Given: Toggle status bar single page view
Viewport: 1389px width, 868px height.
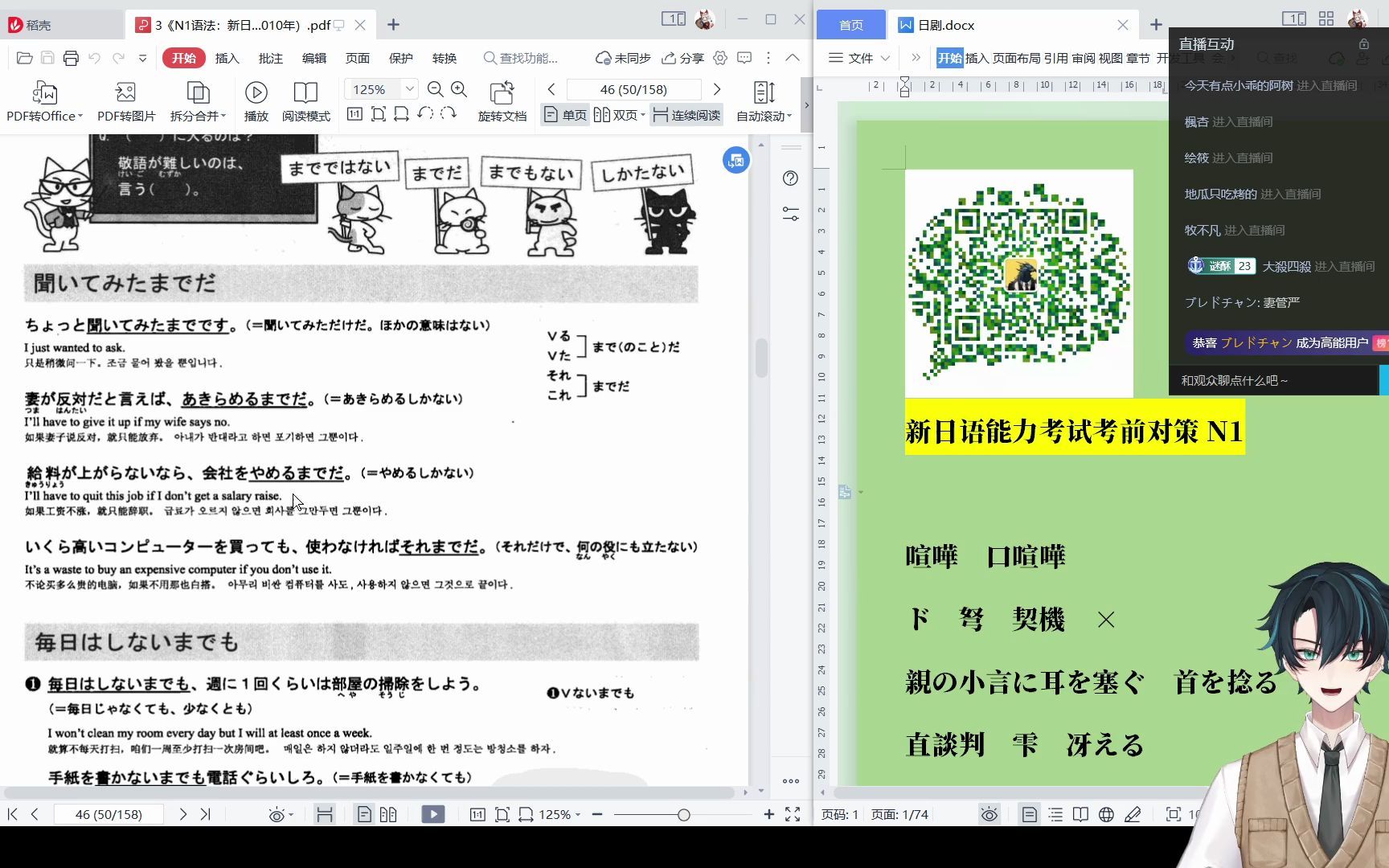Looking at the screenshot, I should (364, 815).
